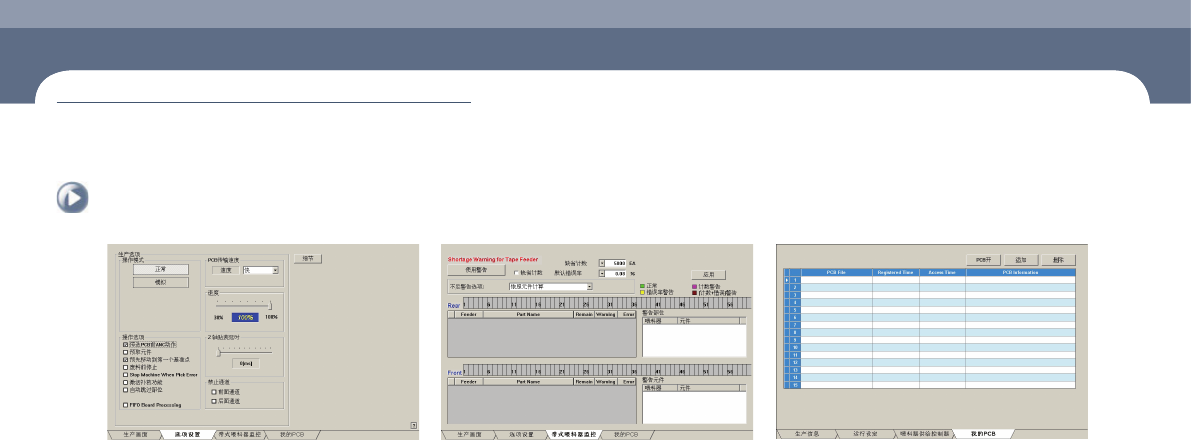Screen dimensions: 1191x440
Task: Click the 模拟 operation mode button
Action: (160, 282)
